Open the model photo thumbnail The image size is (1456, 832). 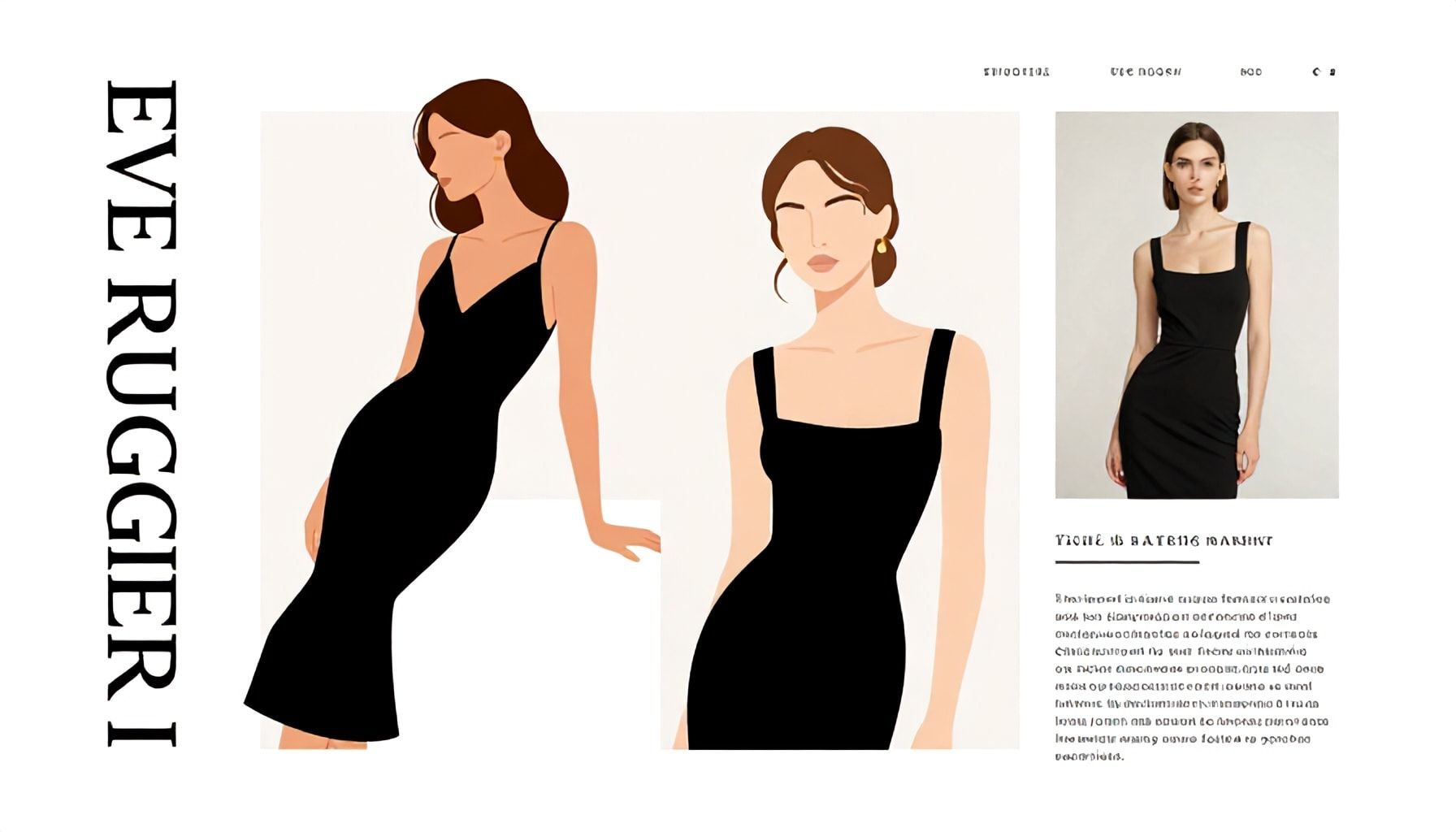pyautogui.click(x=1196, y=305)
